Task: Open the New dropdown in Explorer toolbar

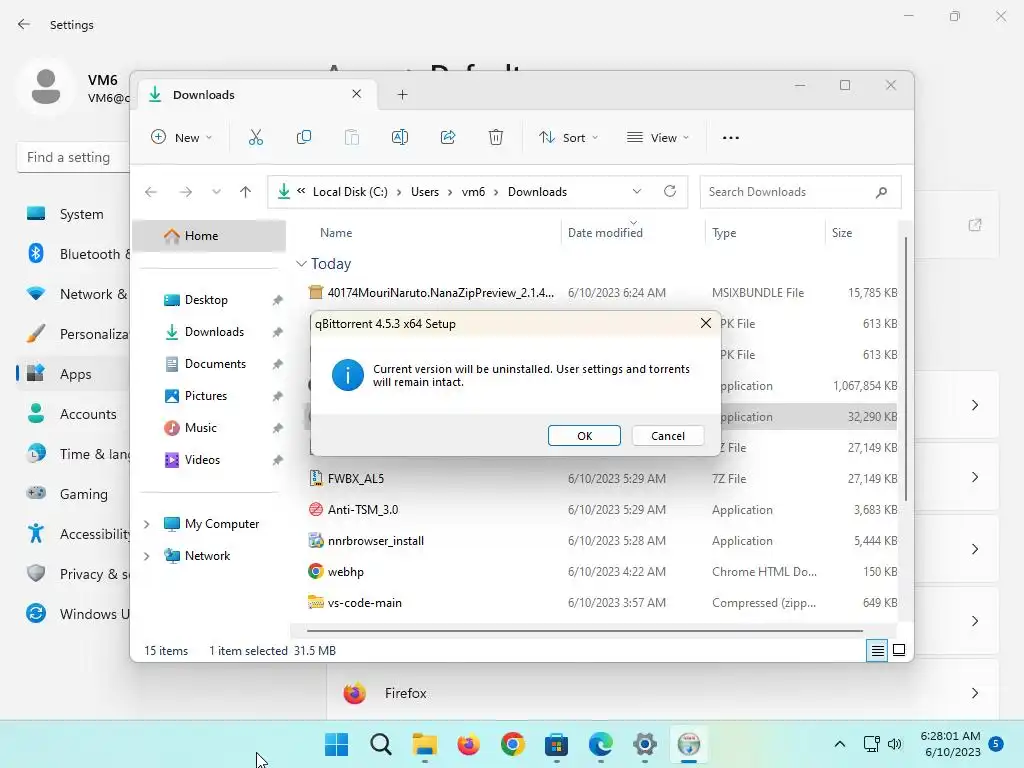Action: [182, 138]
